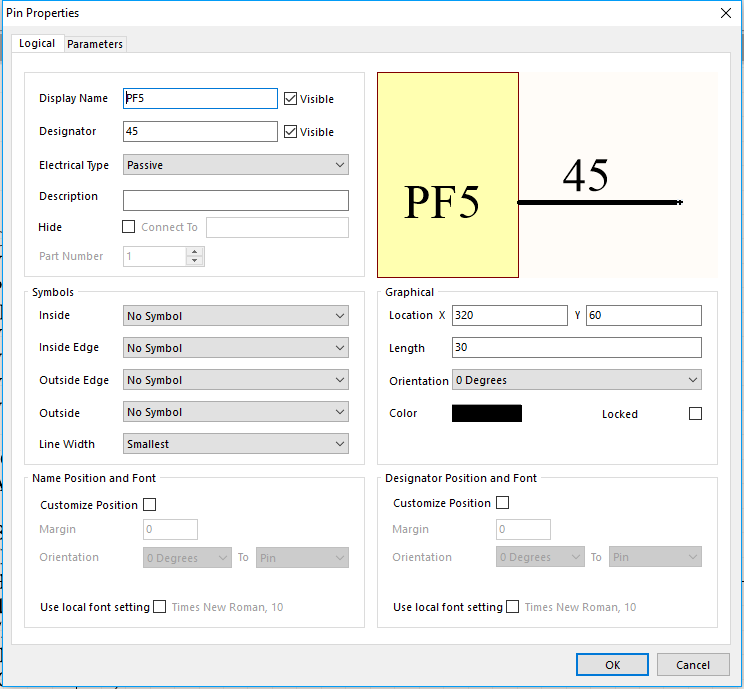Enable the Hide checkbox
This screenshot has width=744, height=689.
[128, 227]
